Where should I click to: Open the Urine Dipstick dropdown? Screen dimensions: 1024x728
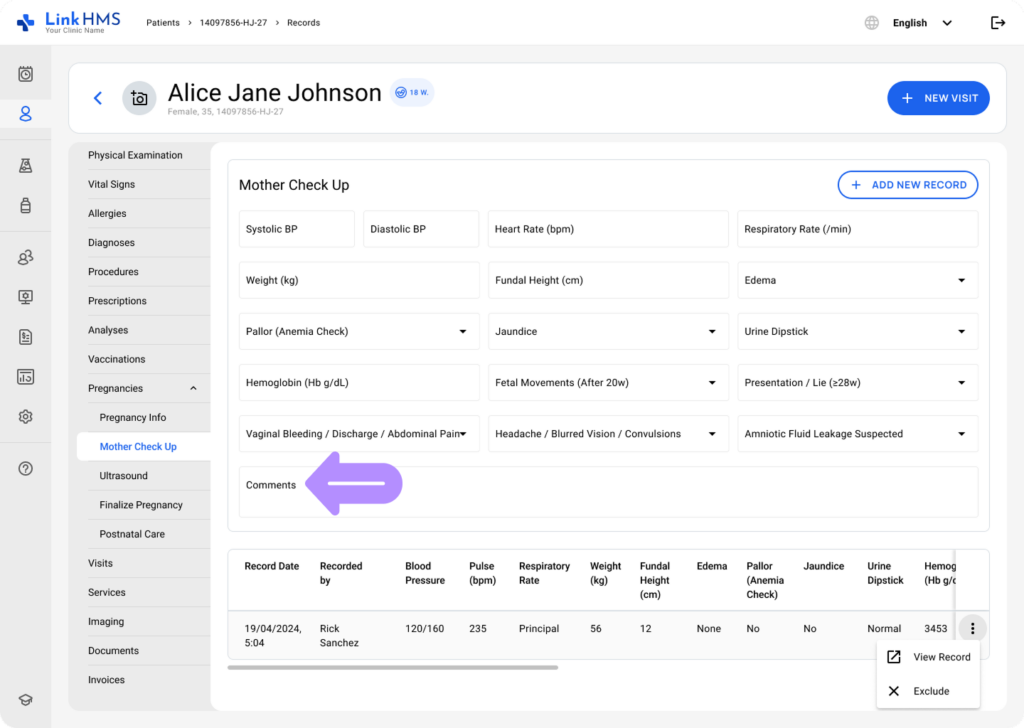coord(857,332)
